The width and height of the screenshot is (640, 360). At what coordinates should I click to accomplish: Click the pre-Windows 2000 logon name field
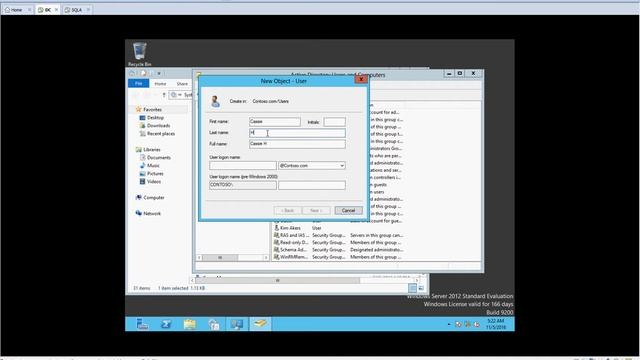click(312, 185)
